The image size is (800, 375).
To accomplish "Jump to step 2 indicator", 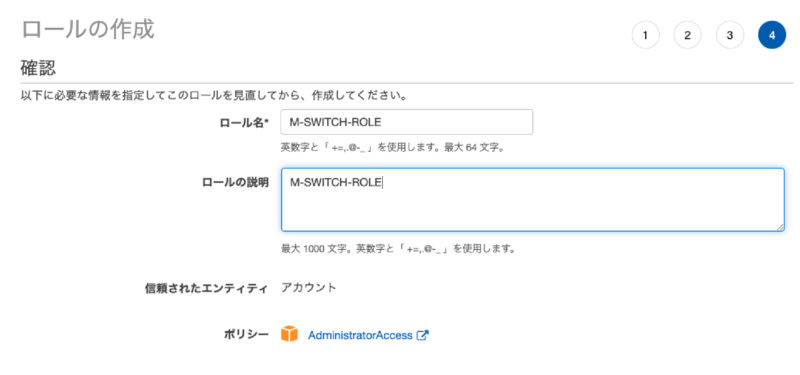I will coord(687,35).
